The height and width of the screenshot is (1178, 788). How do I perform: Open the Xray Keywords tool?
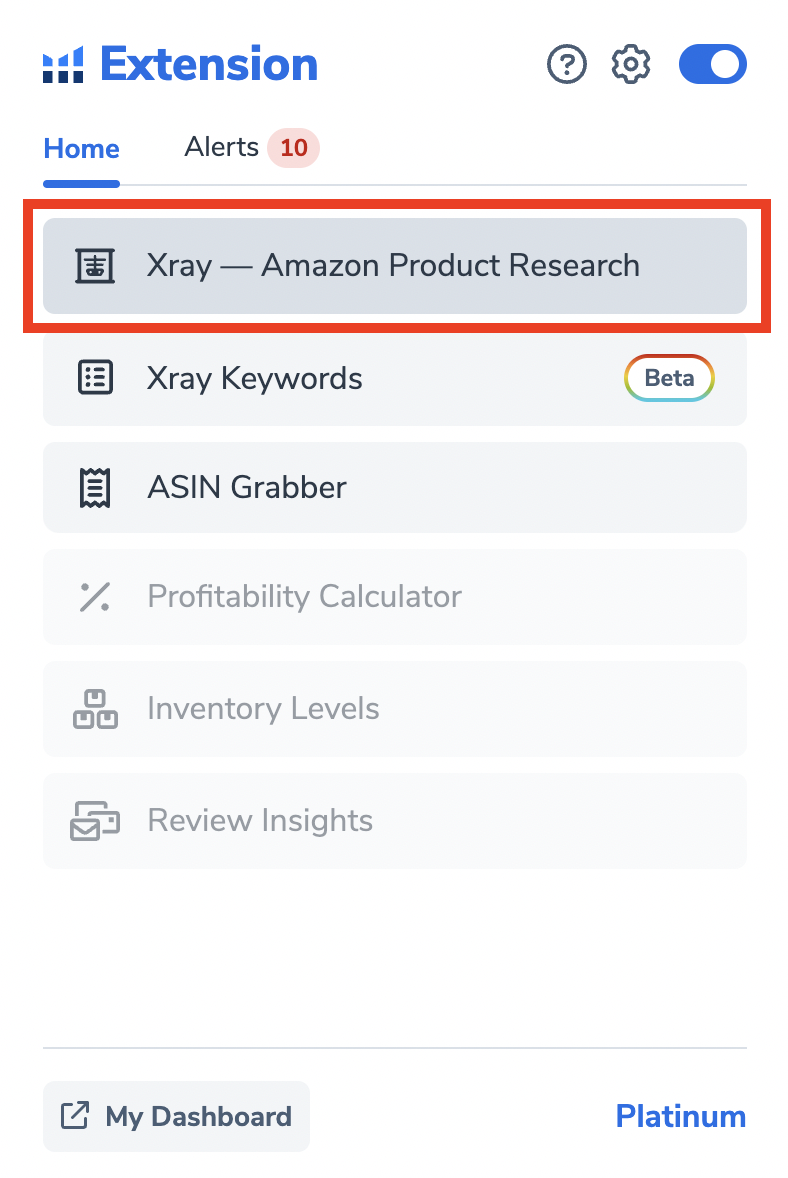click(x=394, y=378)
